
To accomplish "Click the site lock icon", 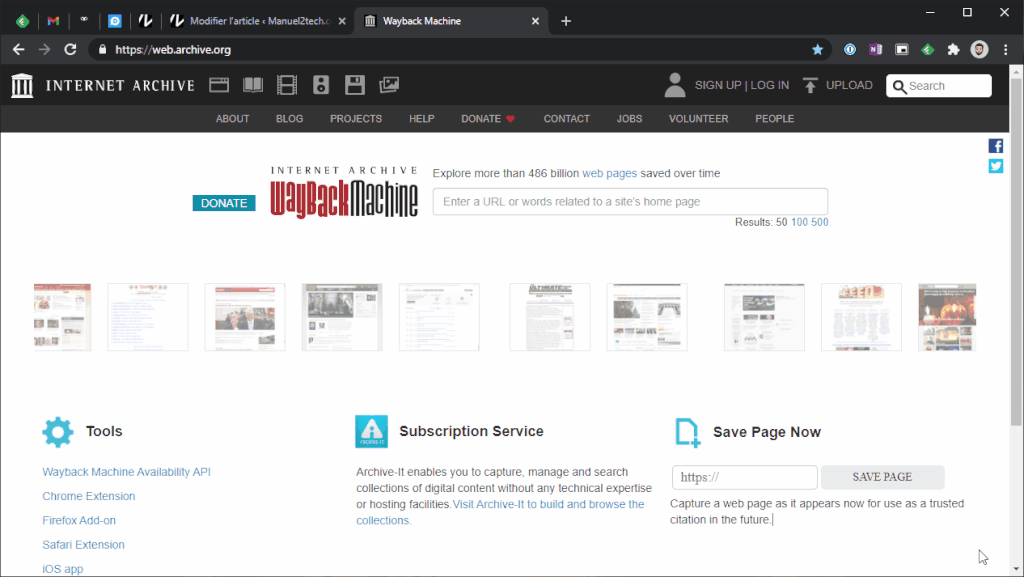I will tap(102, 50).
